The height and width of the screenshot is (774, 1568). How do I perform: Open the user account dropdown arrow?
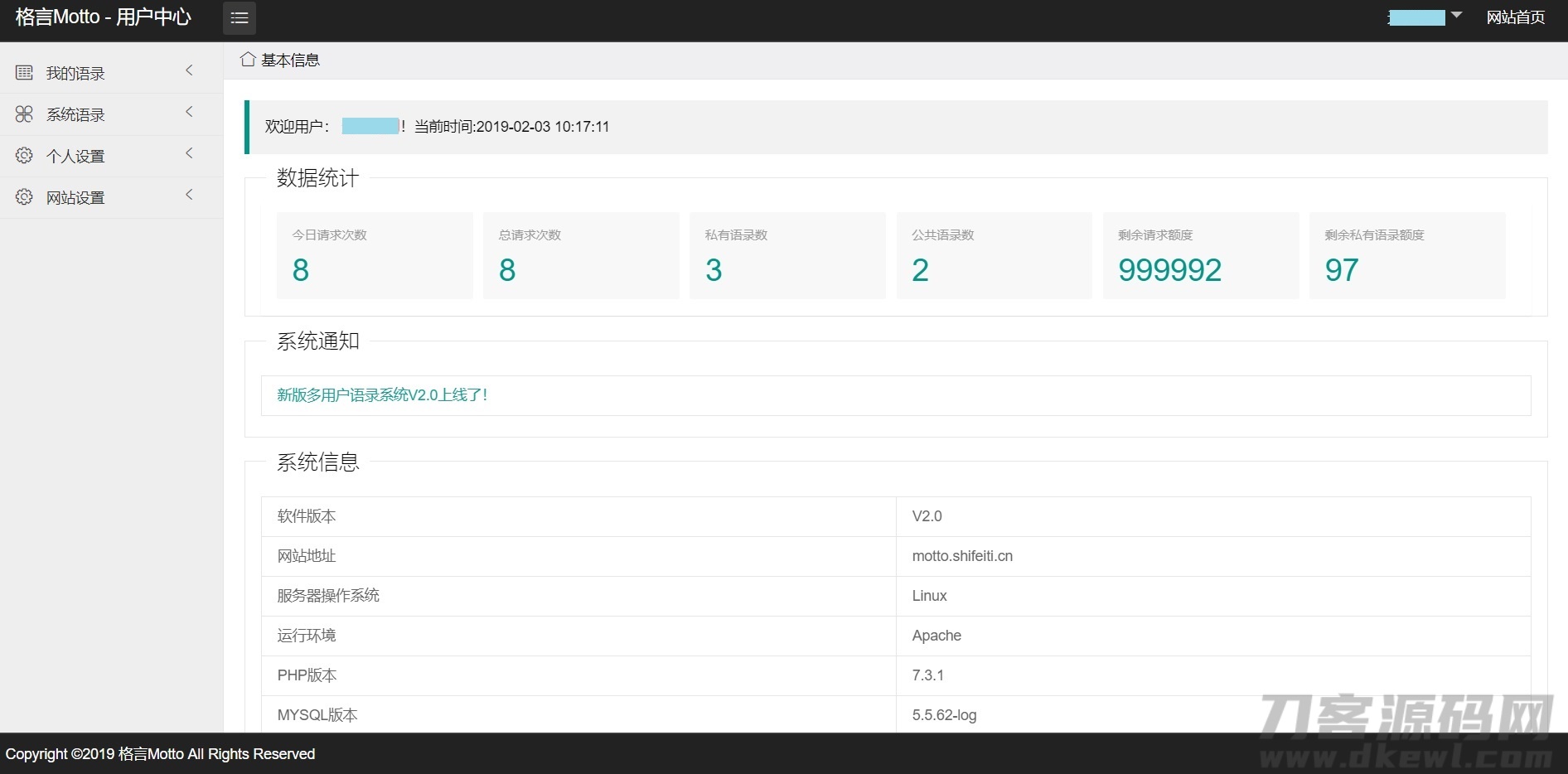coord(1456,16)
